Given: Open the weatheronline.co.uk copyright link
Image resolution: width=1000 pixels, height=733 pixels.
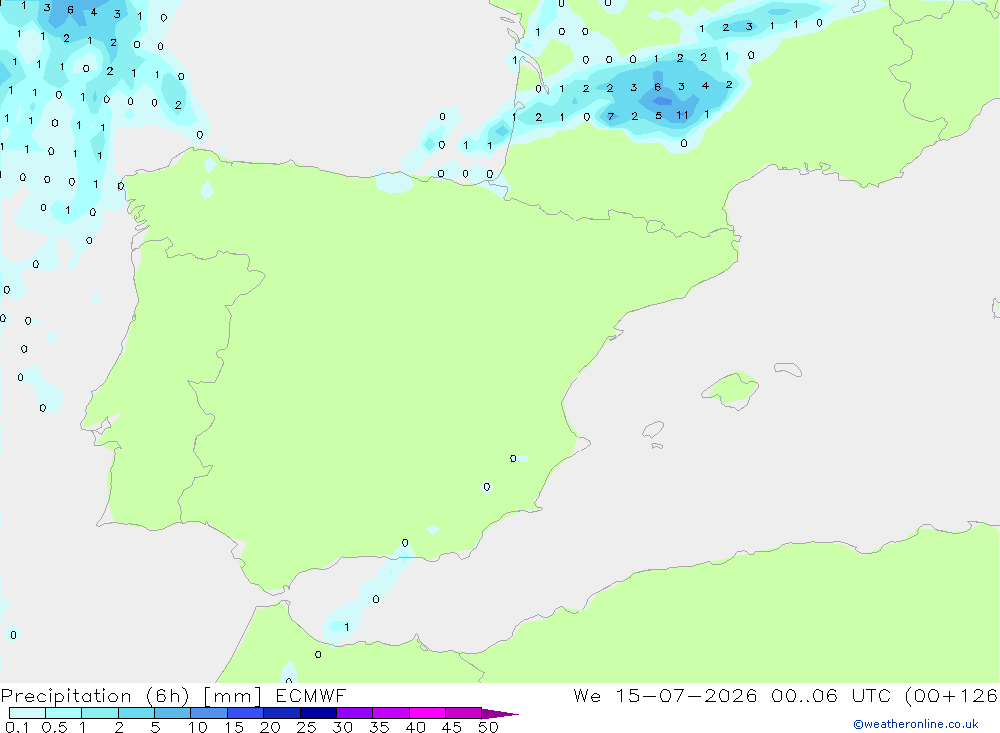Looking at the screenshot, I should (916, 724).
